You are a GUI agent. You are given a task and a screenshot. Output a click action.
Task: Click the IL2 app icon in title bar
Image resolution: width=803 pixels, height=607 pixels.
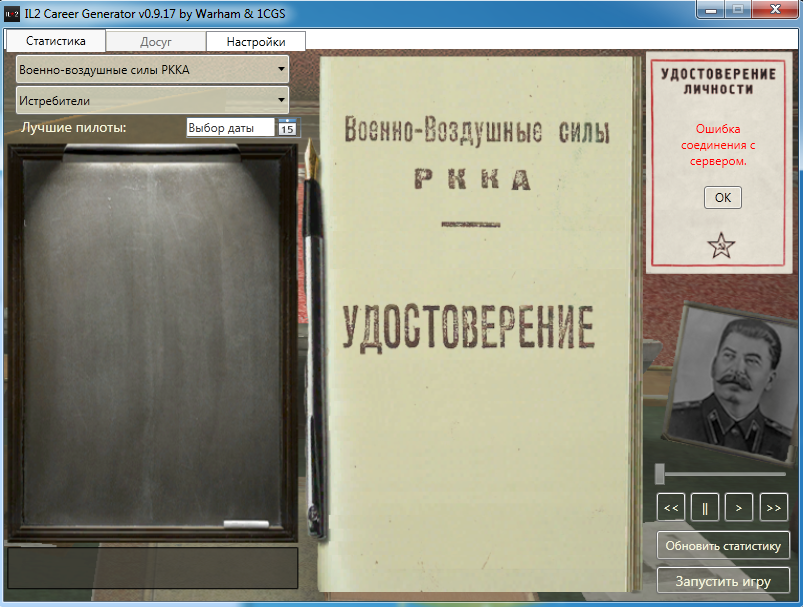pos(11,14)
